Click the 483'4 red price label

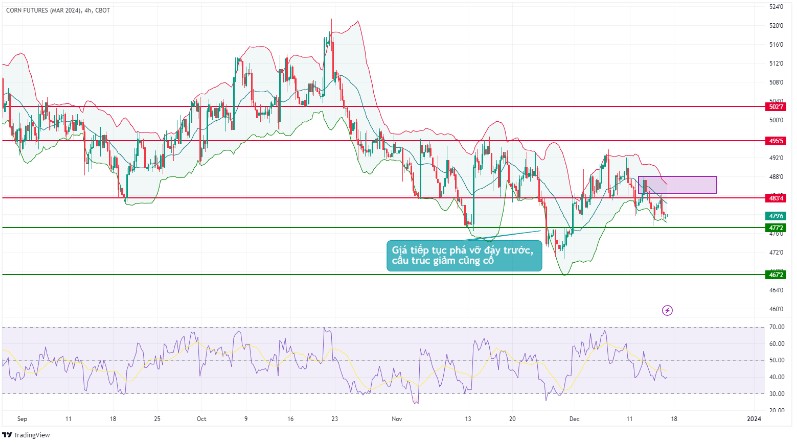(x=775, y=198)
